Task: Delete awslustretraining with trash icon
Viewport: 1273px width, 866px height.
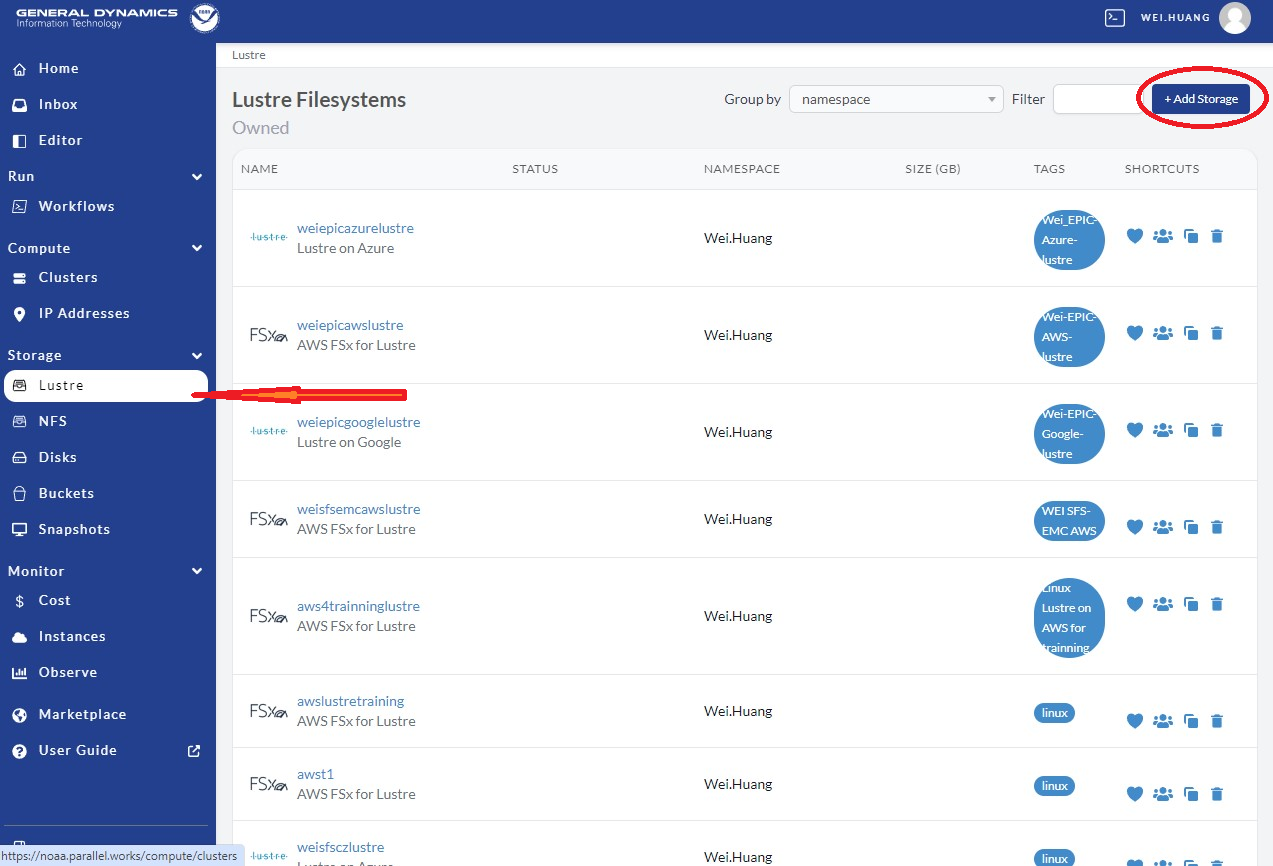Action: point(1217,721)
